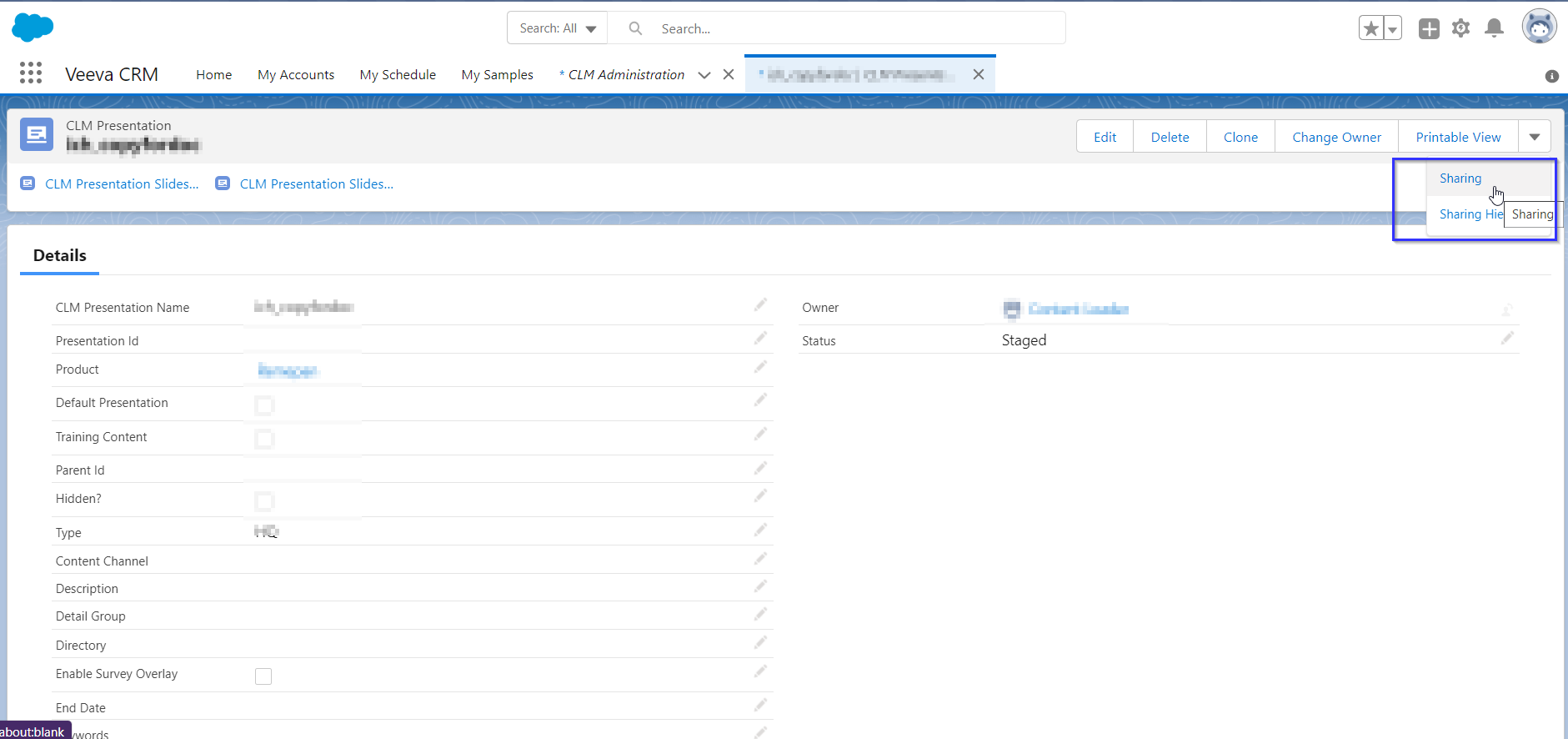Open the Setup gear icon
This screenshot has height=739, width=1568.
[1460, 28]
